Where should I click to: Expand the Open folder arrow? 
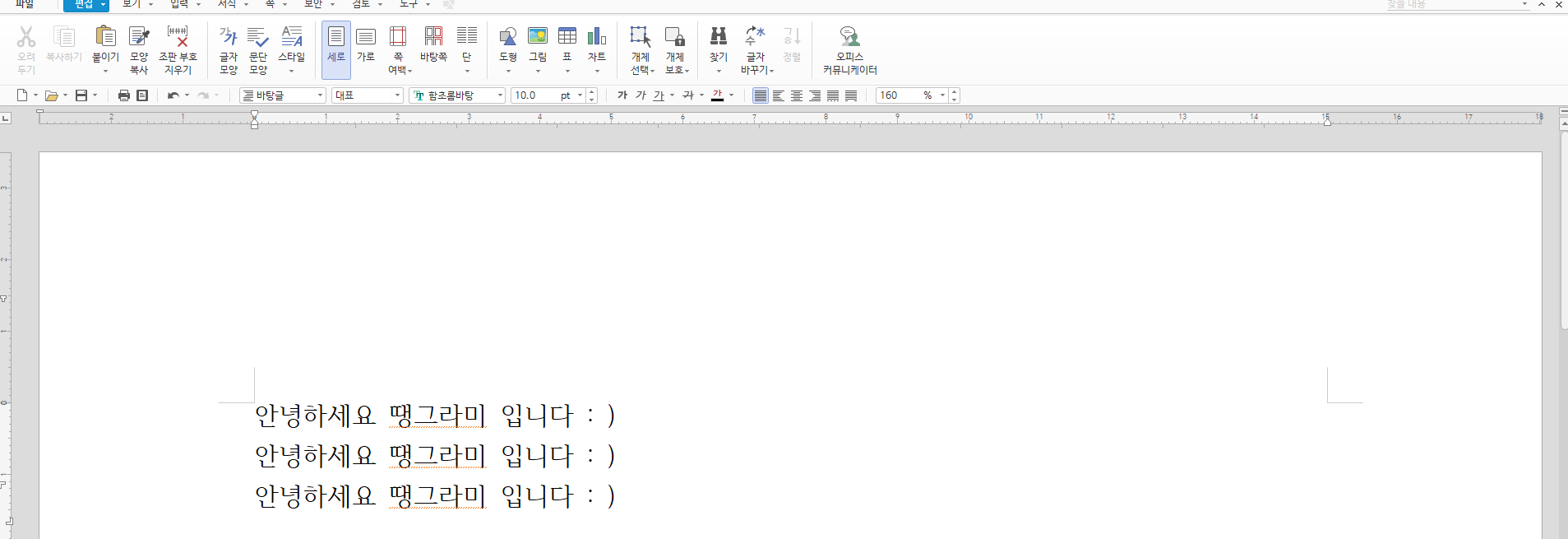coord(65,95)
